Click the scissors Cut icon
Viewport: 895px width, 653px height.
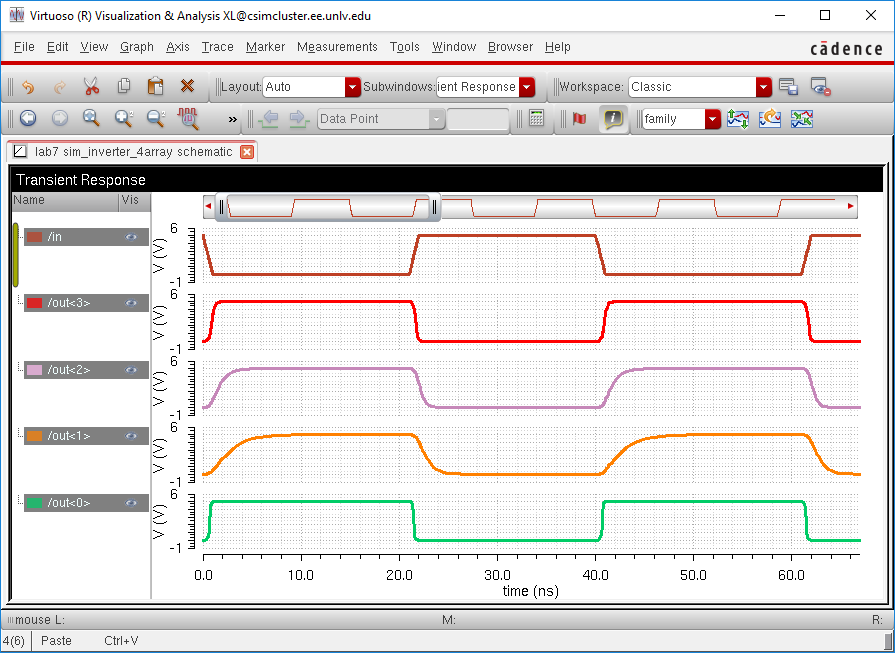(x=91, y=87)
